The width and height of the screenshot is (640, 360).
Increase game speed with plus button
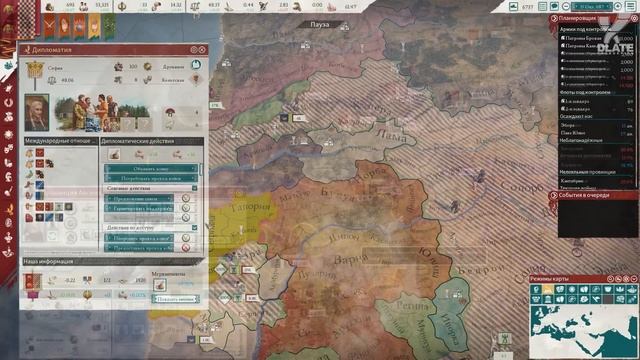(x=618, y=7)
